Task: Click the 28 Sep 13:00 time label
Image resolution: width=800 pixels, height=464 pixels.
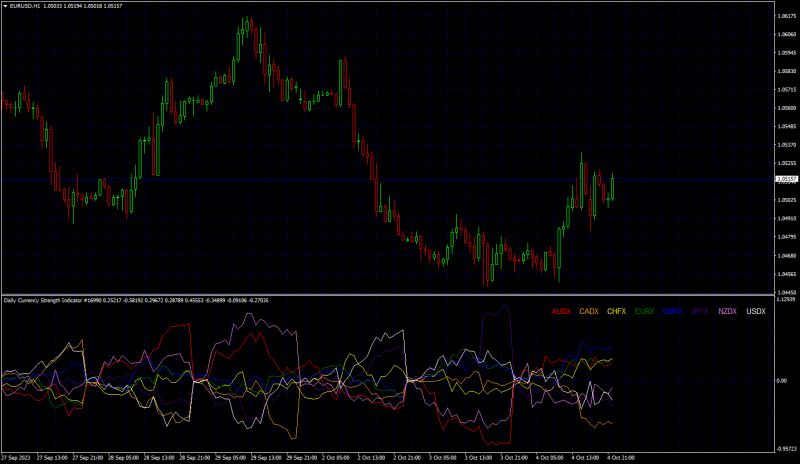Action: pos(159,458)
